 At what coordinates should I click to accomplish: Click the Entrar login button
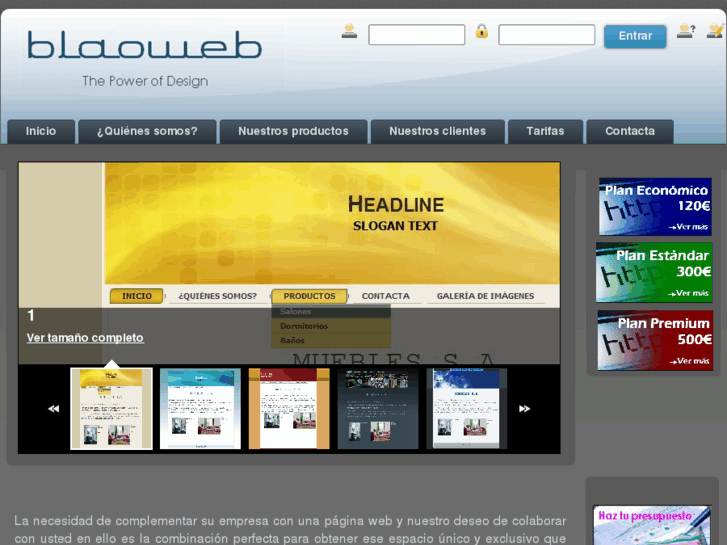click(x=635, y=36)
